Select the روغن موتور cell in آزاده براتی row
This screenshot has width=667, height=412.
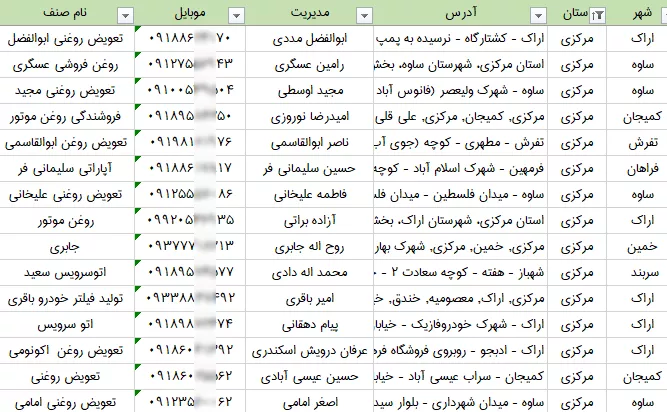point(67,221)
